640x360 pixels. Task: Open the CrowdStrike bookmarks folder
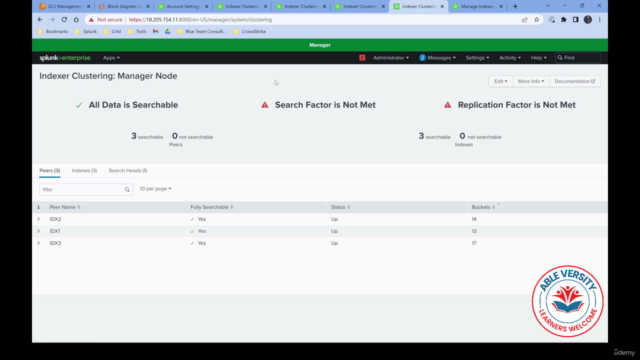click(x=250, y=31)
